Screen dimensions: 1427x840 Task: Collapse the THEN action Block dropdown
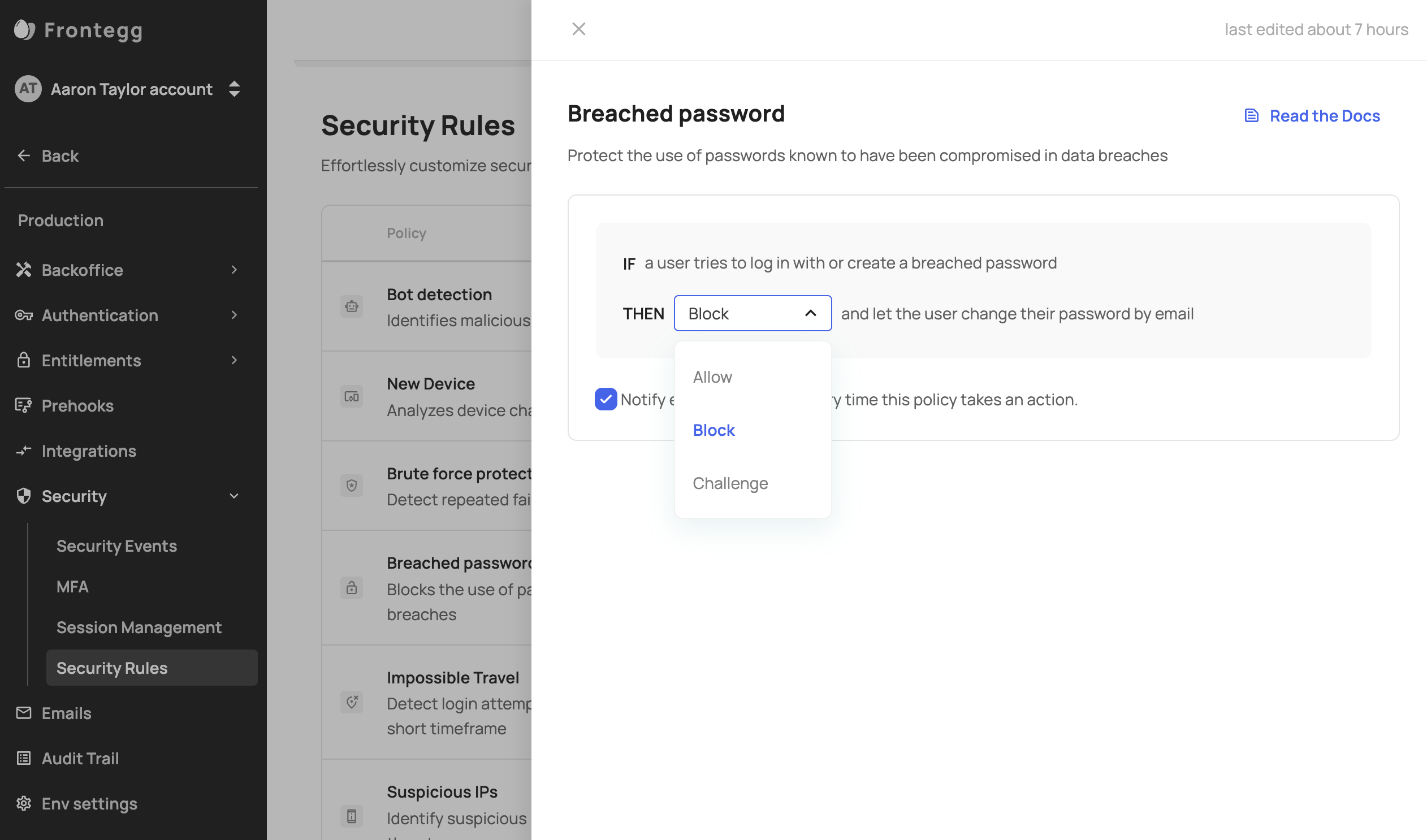click(x=753, y=313)
